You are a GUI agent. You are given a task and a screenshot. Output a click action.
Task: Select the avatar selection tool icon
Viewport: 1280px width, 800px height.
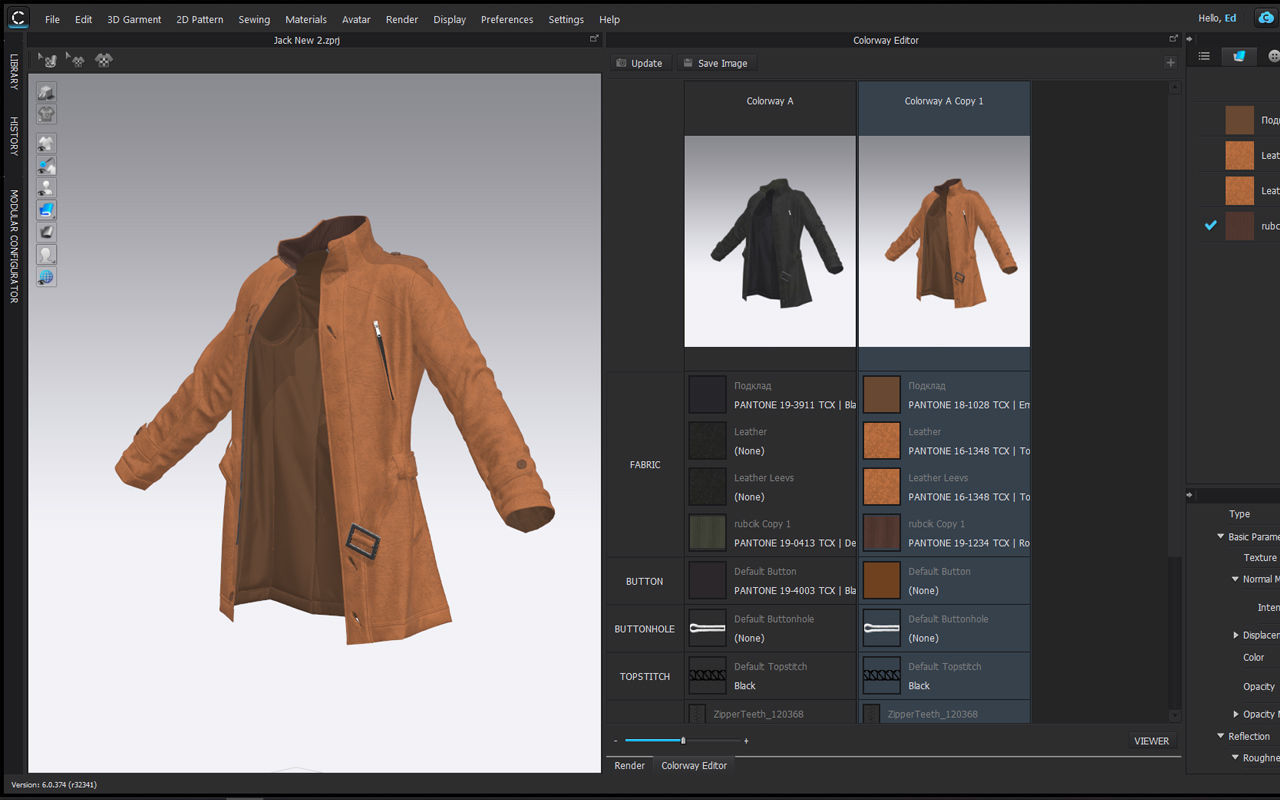[46, 60]
